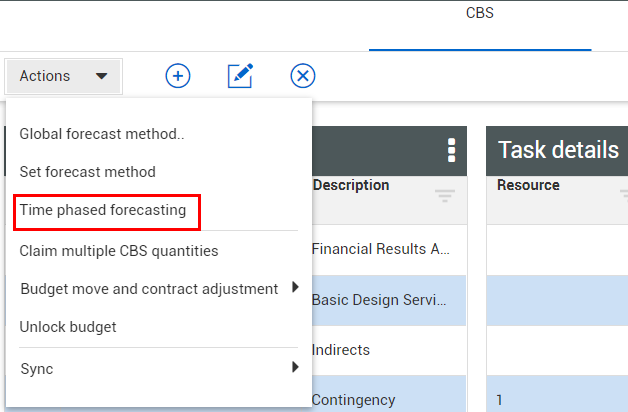Click the add (plus) circle icon
The image size is (628, 412).
pos(178,76)
